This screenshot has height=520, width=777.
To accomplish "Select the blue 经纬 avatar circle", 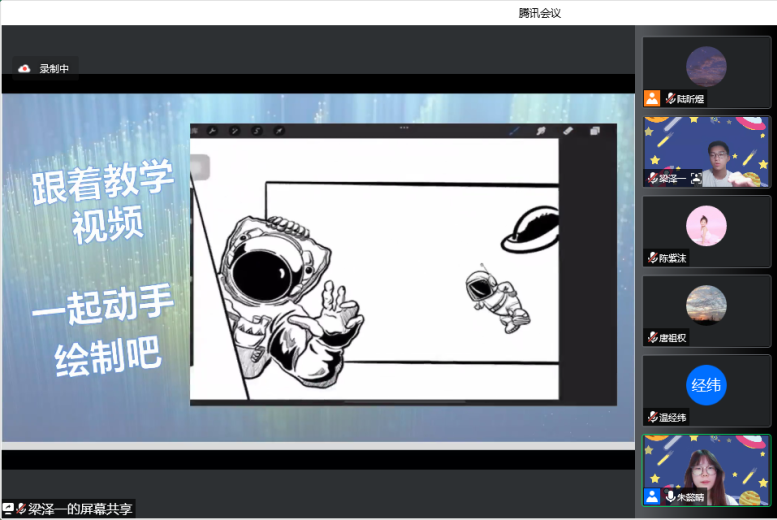I will pos(706,385).
